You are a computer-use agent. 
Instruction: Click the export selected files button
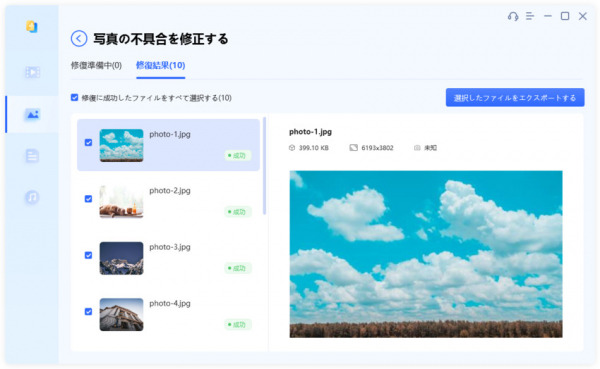pos(515,98)
